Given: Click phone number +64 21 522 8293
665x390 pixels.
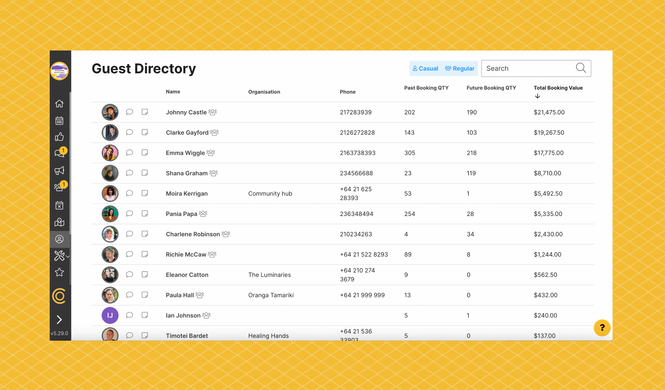Looking at the screenshot, I should pyautogui.click(x=364, y=255).
